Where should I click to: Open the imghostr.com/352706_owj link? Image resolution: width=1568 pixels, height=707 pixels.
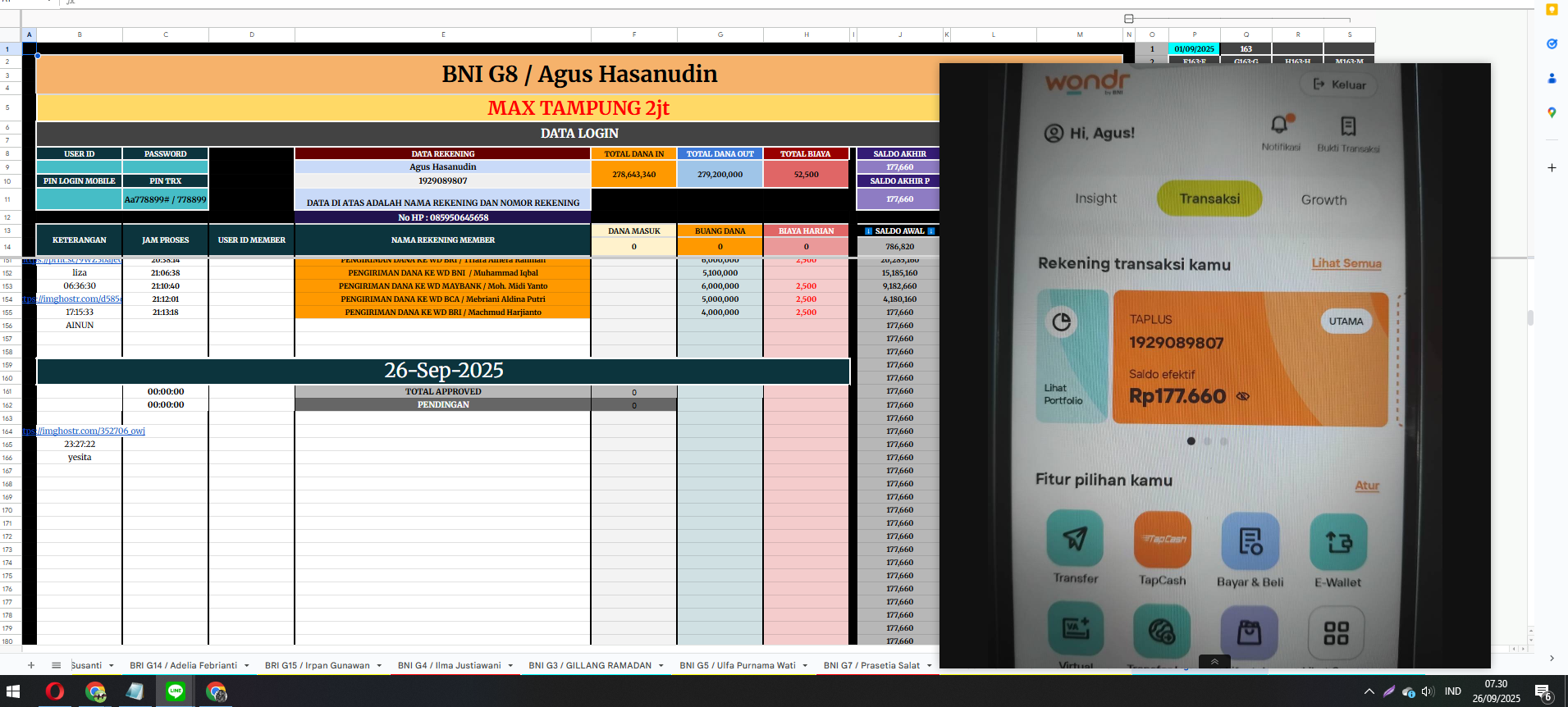84,431
